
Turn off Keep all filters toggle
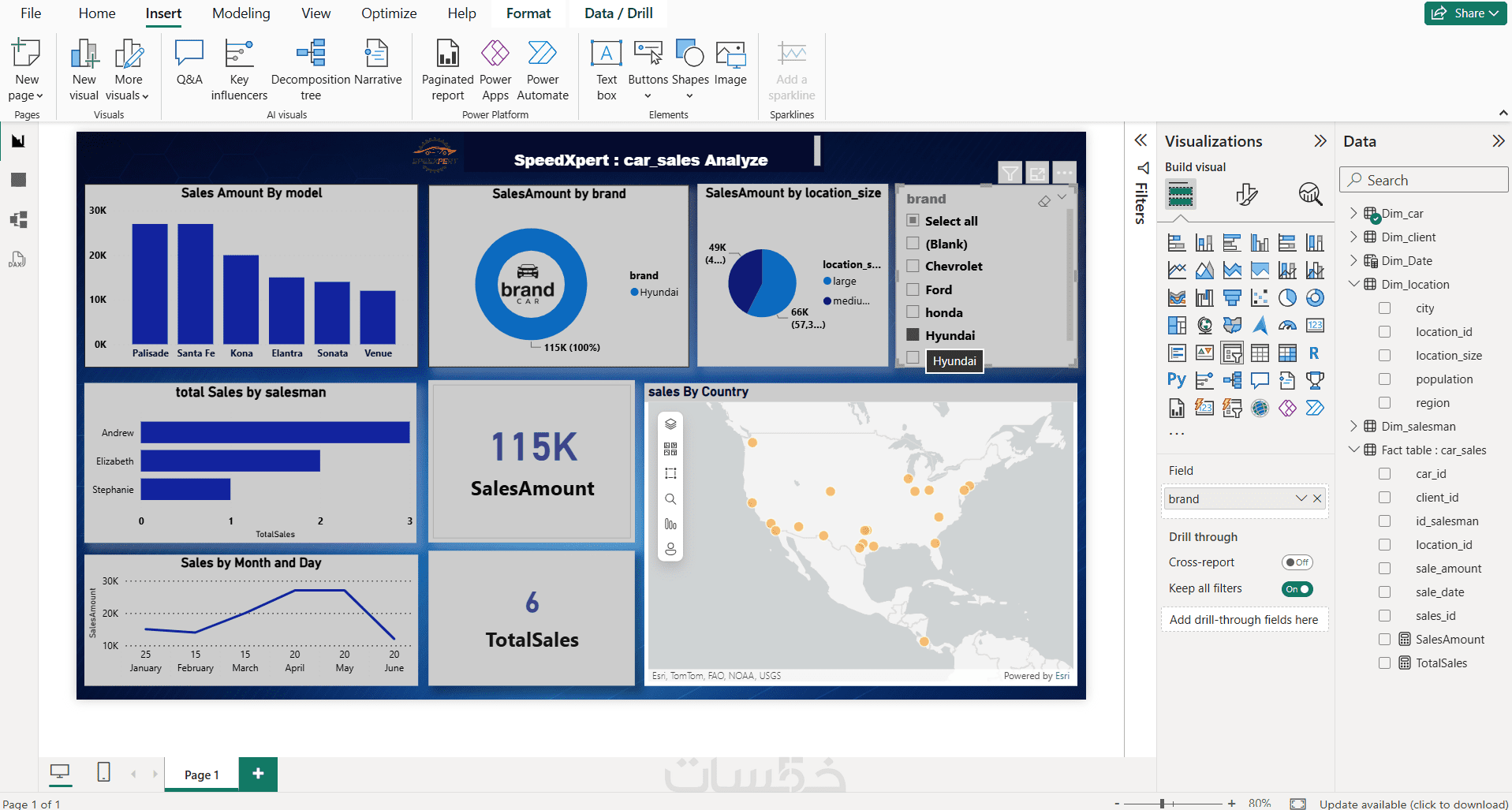coord(1297,589)
